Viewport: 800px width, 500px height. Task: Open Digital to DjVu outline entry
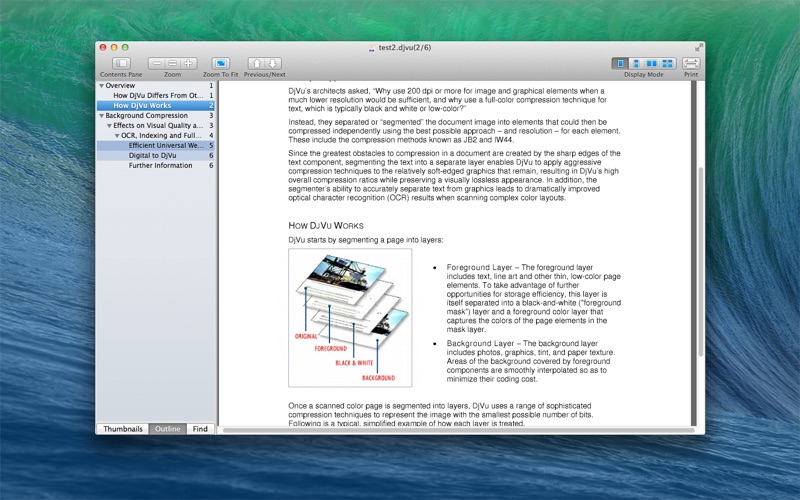point(152,156)
